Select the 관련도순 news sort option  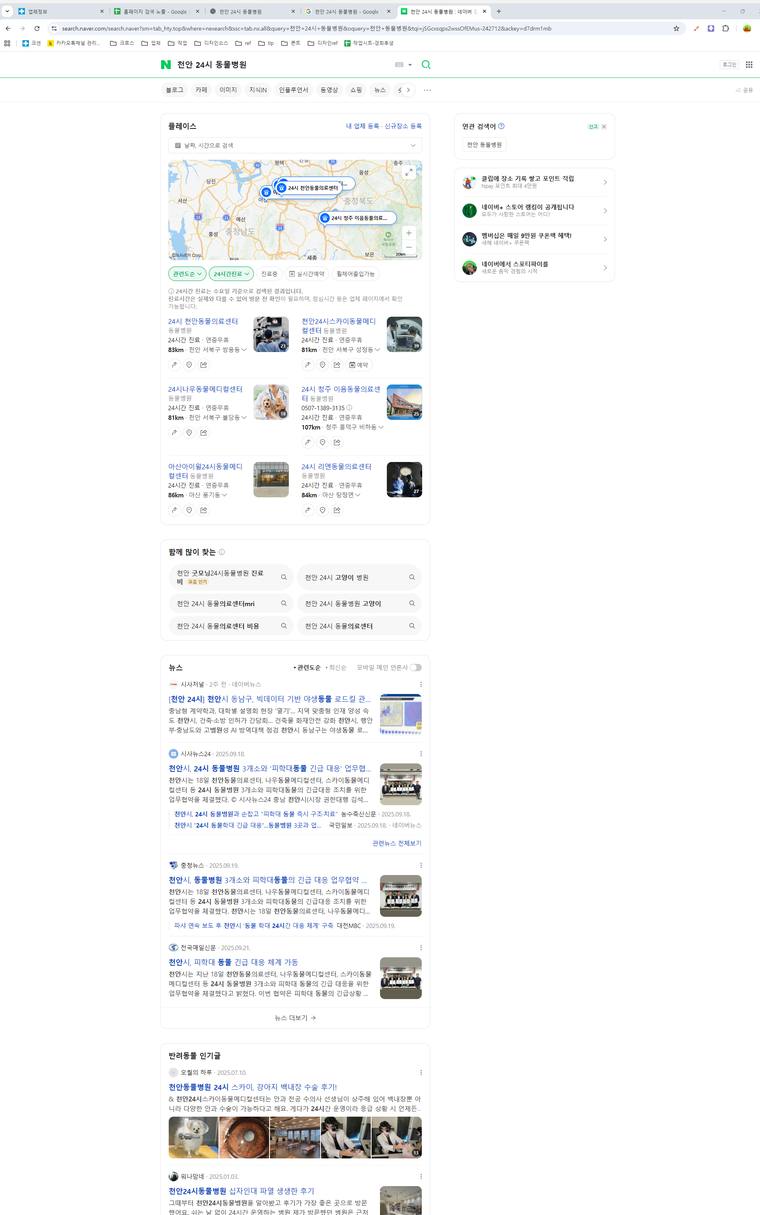(x=307, y=667)
